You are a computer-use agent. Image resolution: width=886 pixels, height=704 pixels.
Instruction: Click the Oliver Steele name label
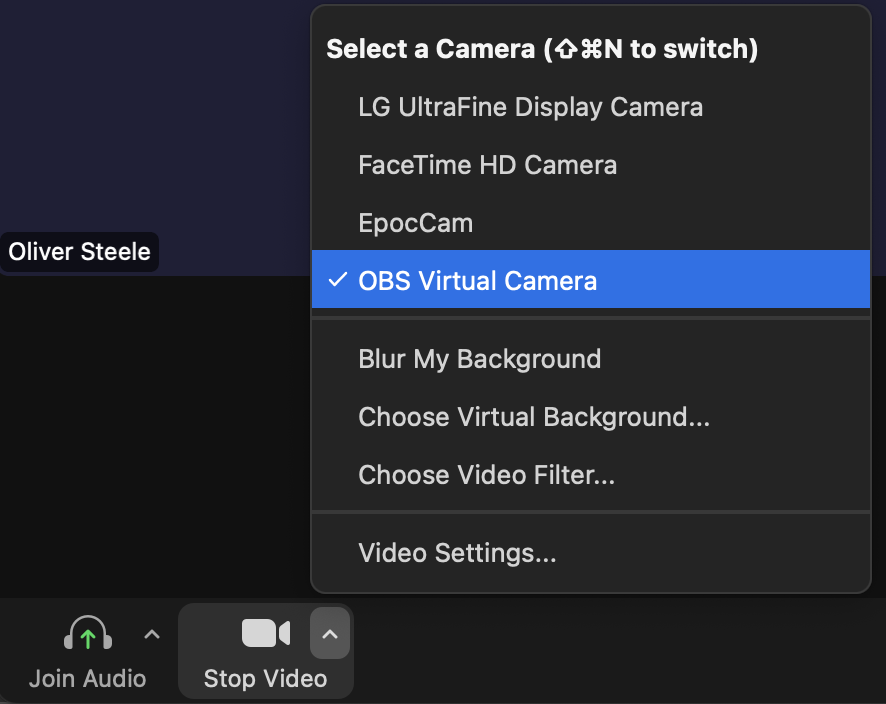coord(79,252)
